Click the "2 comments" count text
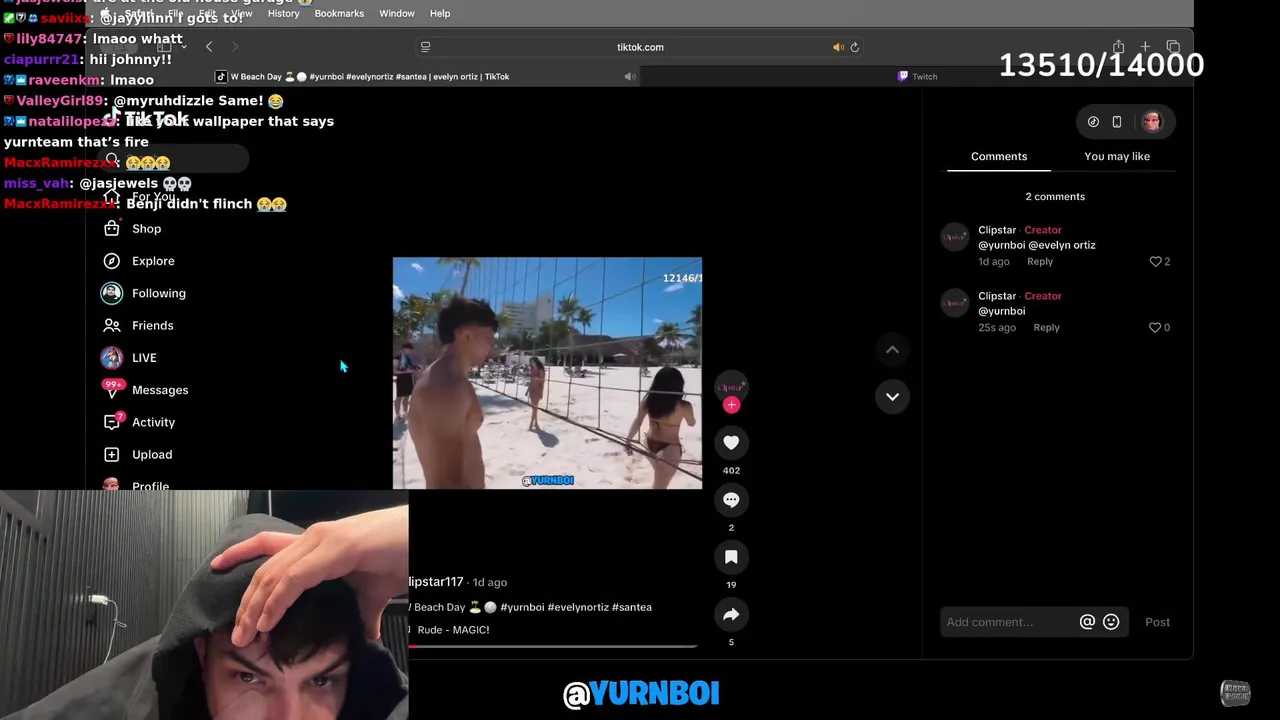 coord(1055,196)
